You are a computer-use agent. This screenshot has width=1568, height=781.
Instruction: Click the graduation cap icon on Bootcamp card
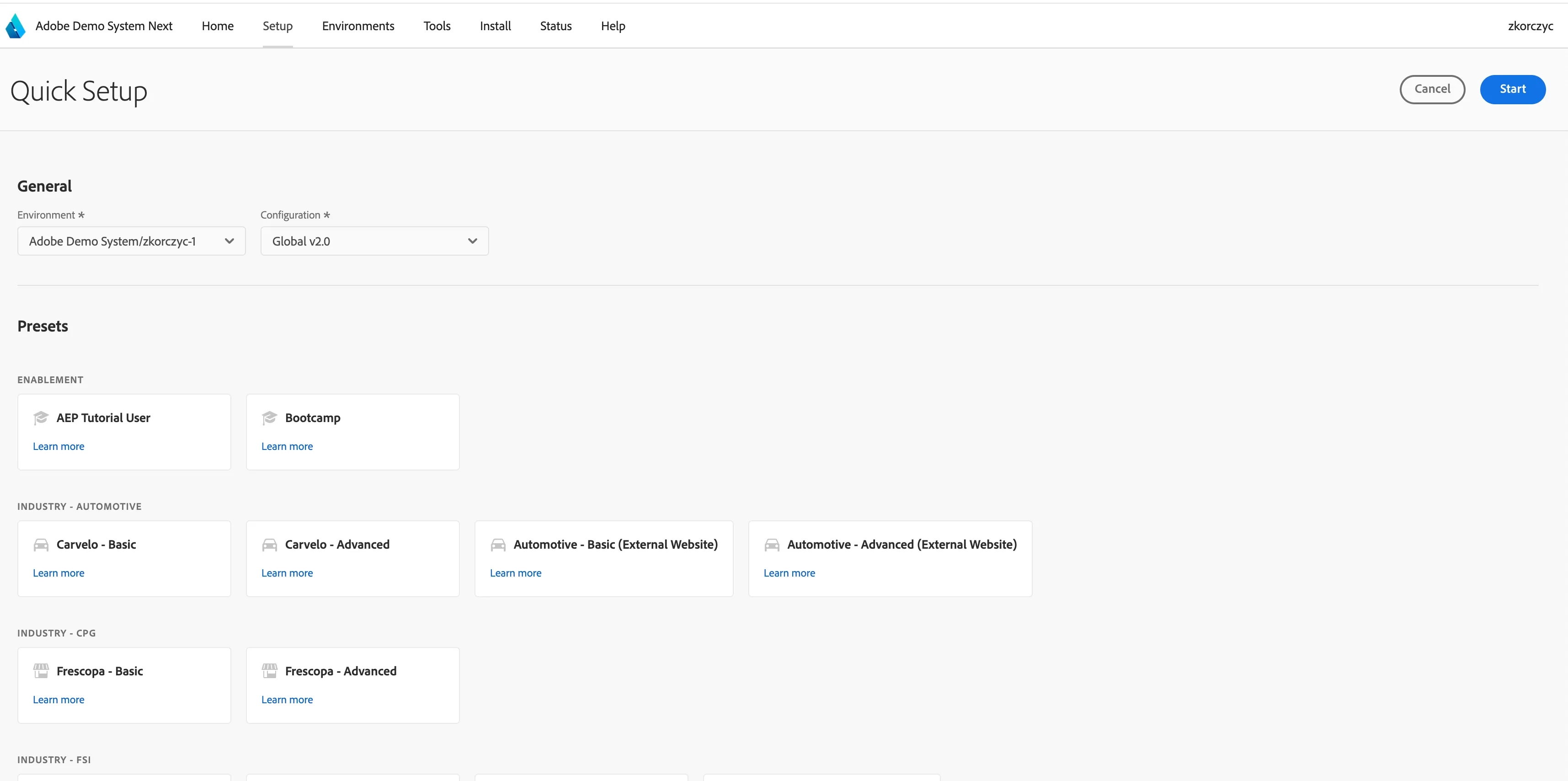269,417
